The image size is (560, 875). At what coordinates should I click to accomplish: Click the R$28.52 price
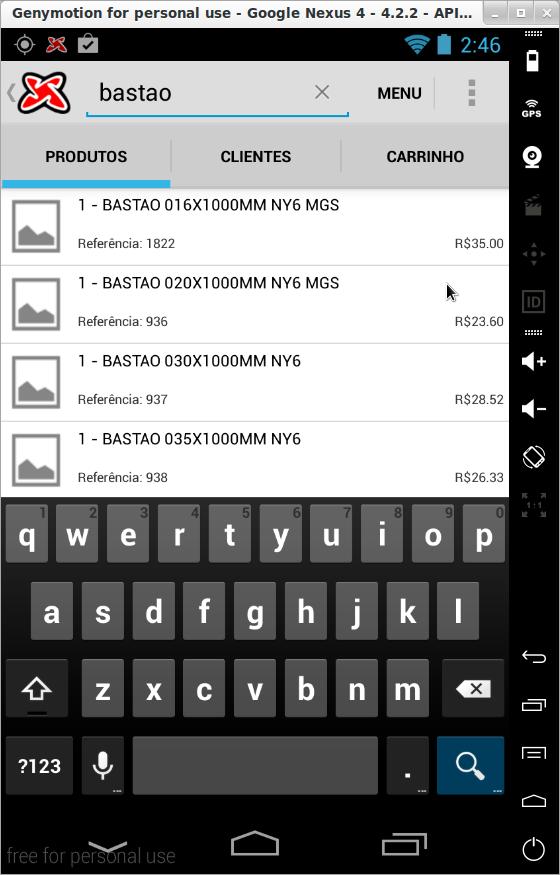pyautogui.click(x=479, y=400)
